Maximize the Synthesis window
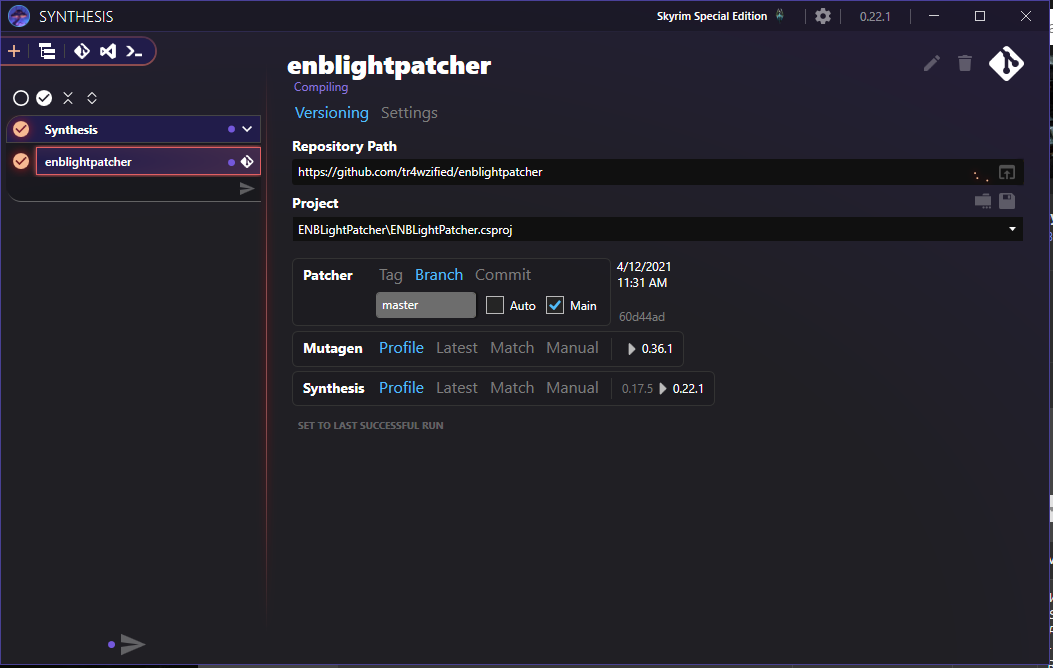This screenshot has width=1053, height=668. [980, 16]
